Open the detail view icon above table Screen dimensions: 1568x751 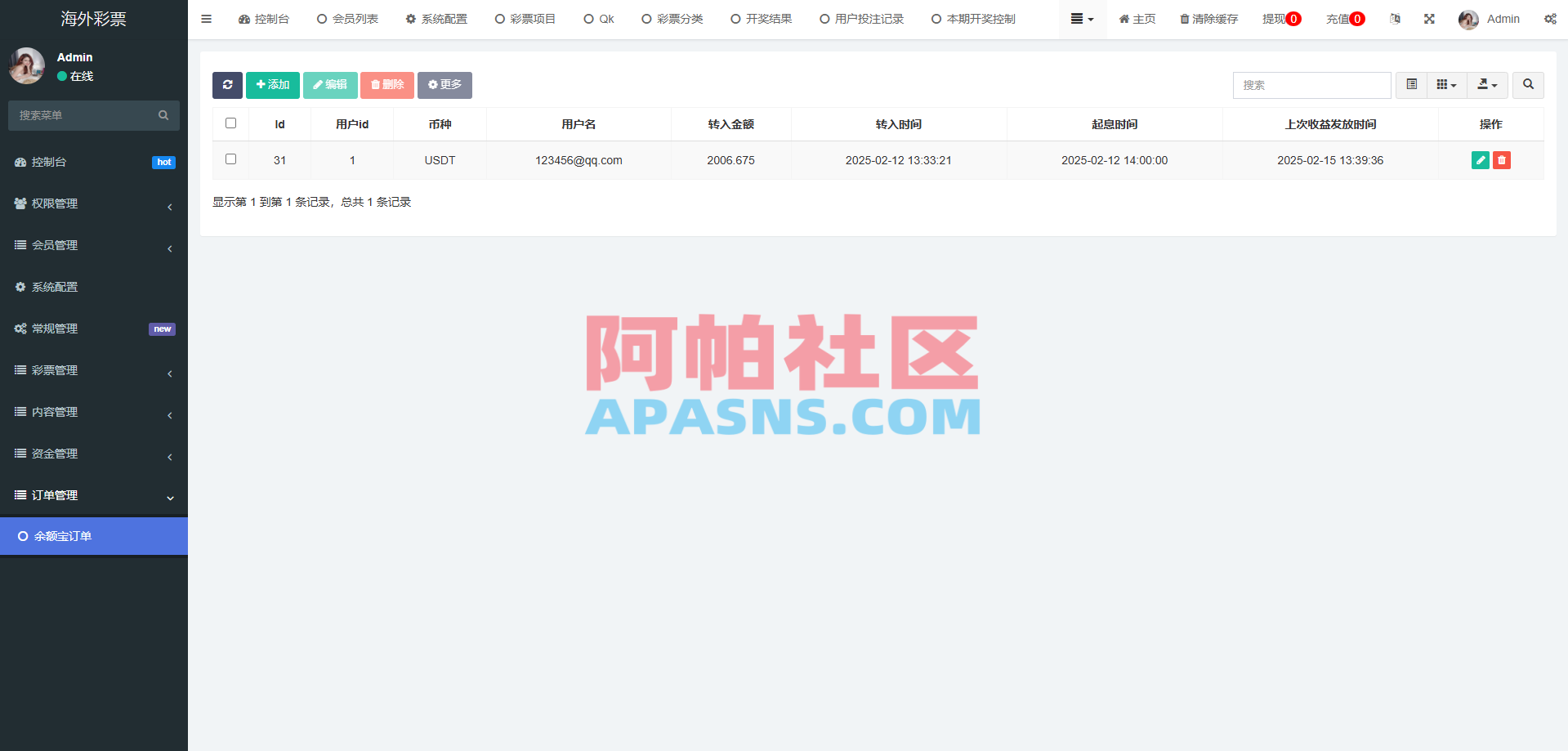click(x=1410, y=85)
